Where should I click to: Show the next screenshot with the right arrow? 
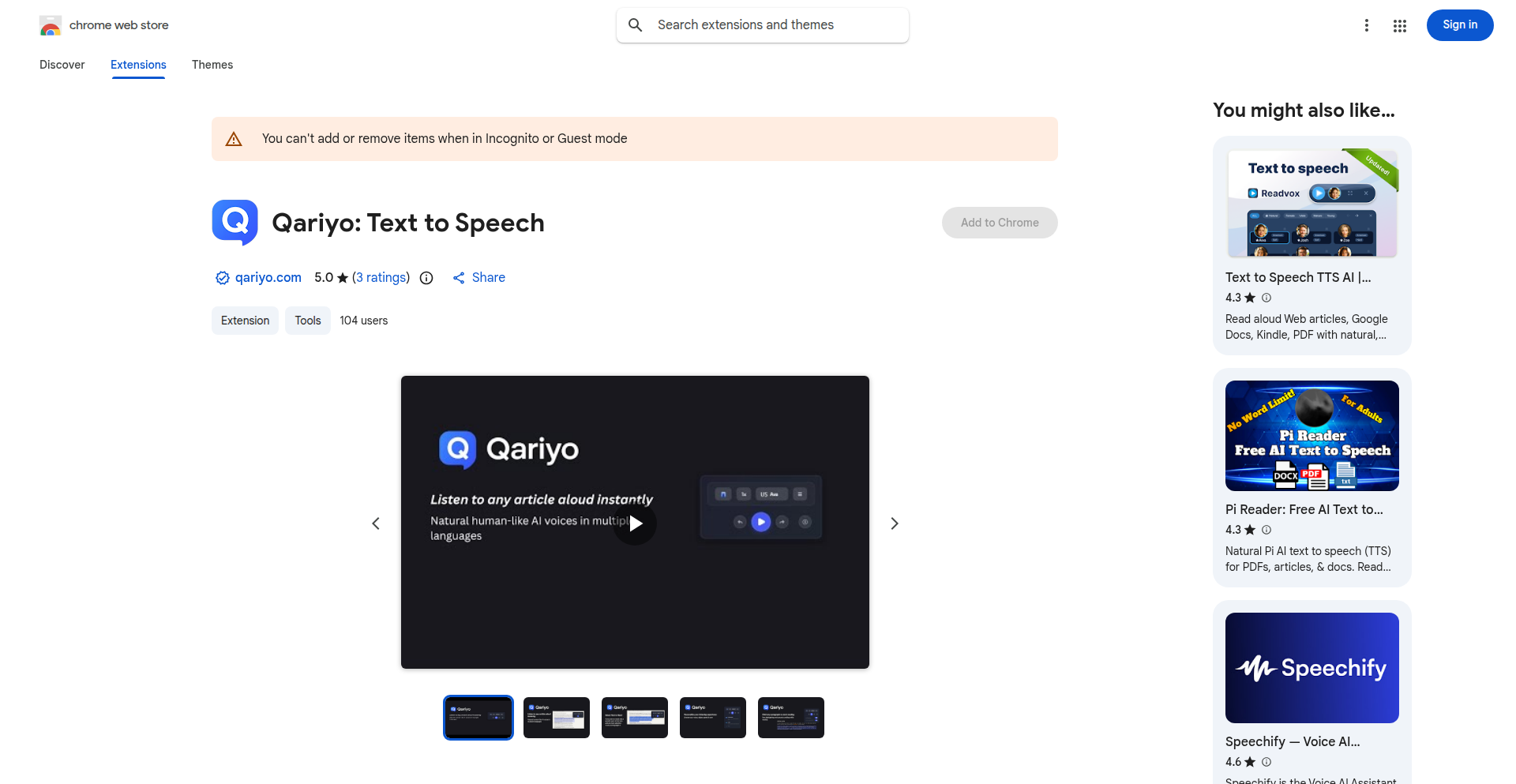(x=894, y=523)
